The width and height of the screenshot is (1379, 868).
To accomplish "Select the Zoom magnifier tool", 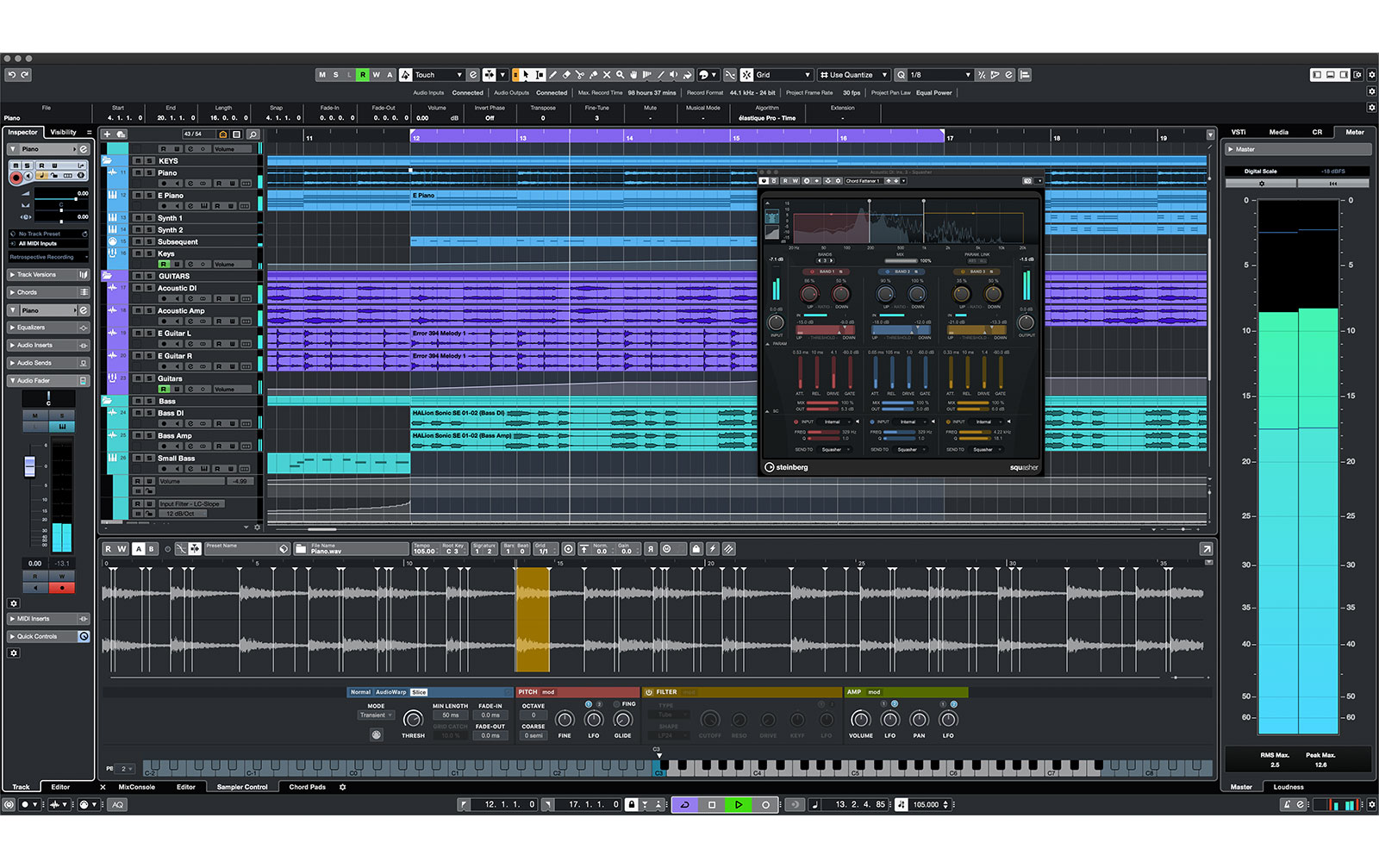I will [x=620, y=75].
